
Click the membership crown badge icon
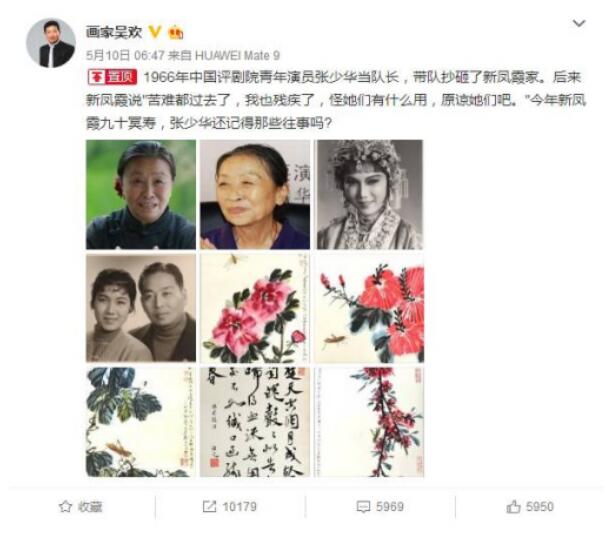[175, 32]
